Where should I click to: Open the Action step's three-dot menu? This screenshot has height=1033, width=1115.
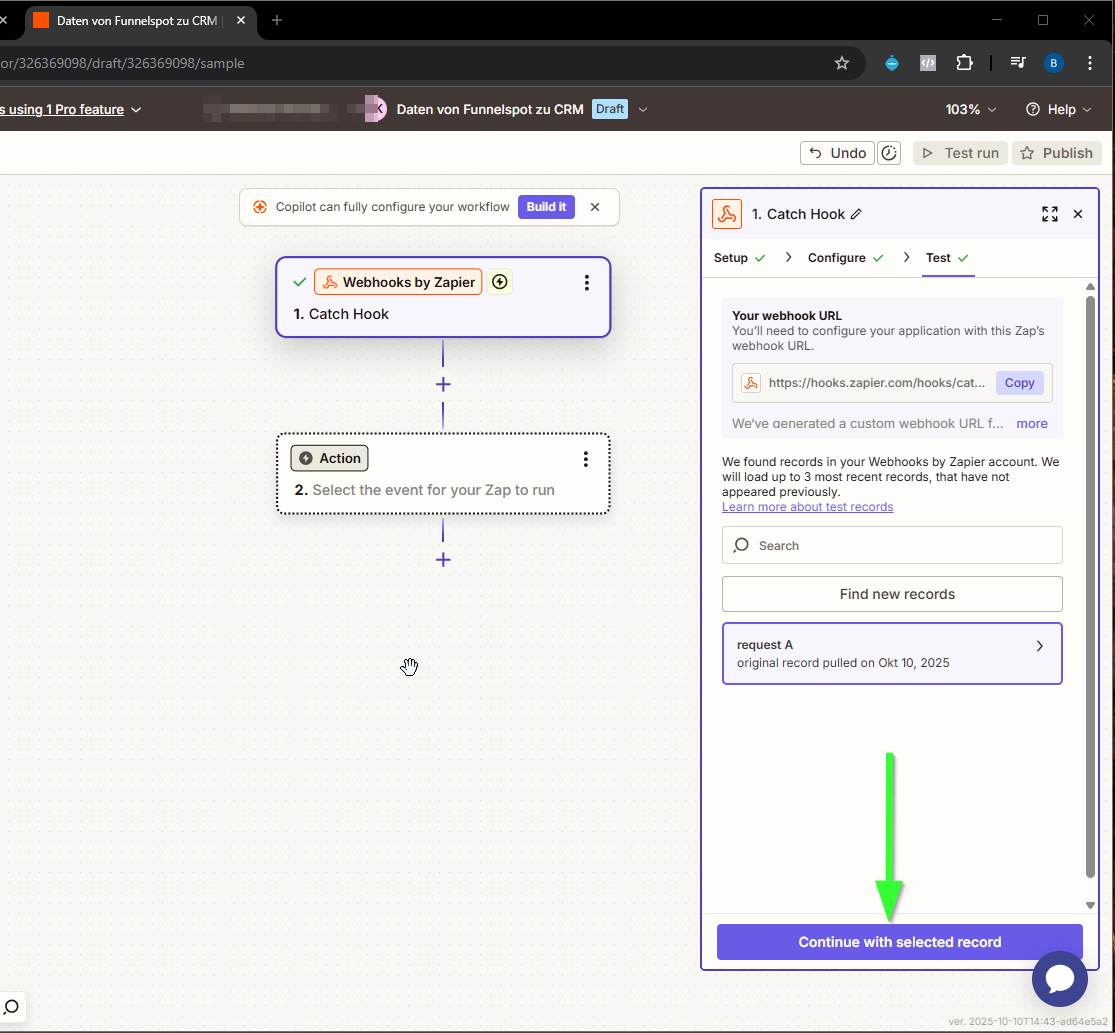coord(586,459)
